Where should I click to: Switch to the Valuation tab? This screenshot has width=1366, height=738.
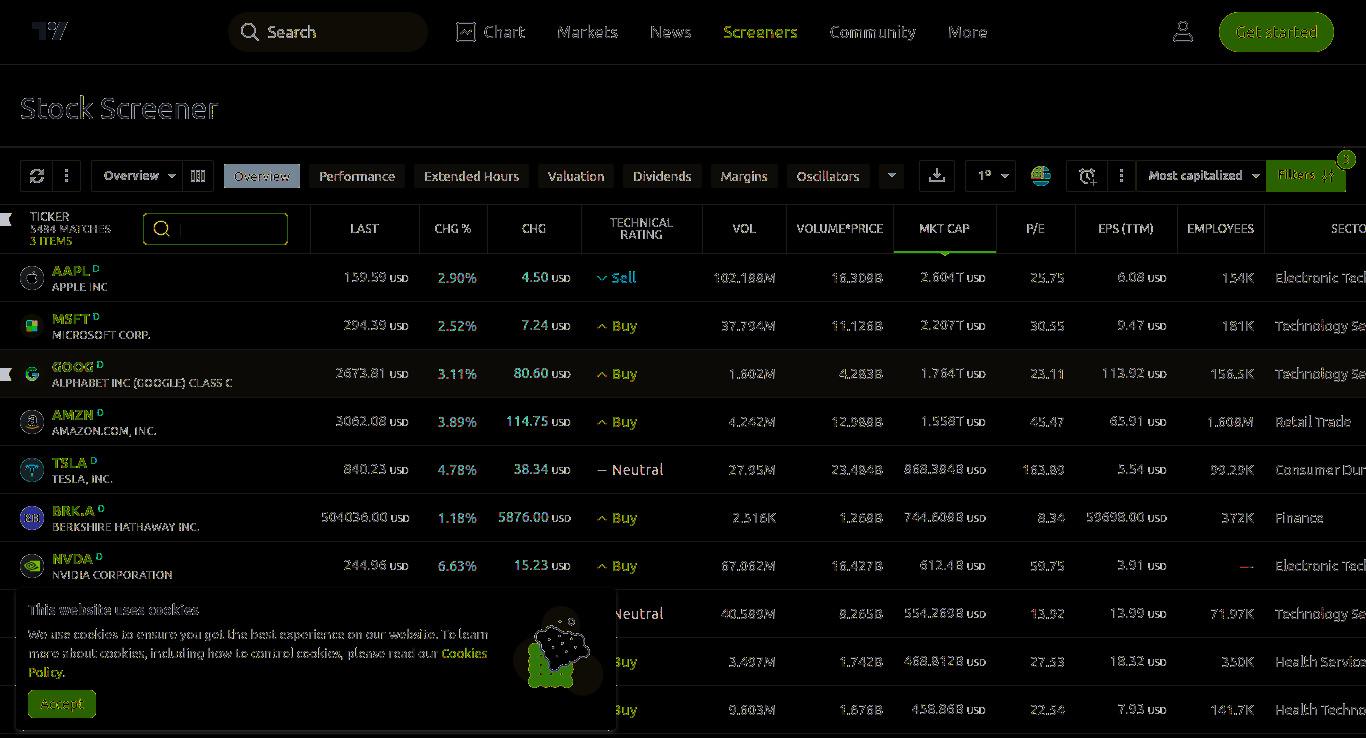pos(576,176)
